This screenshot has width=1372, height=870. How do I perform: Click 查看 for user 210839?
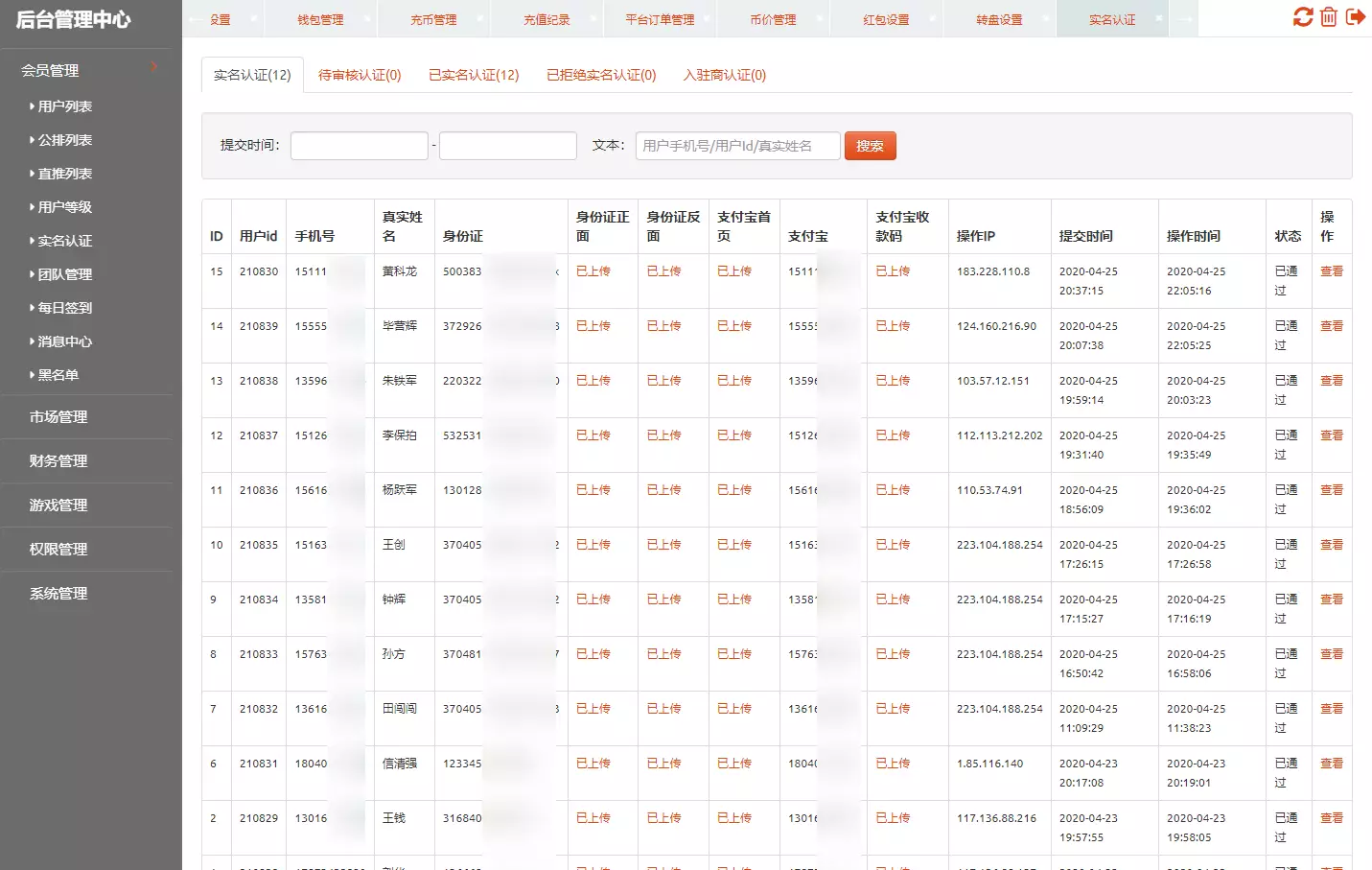pyautogui.click(x=1332, y=326)
